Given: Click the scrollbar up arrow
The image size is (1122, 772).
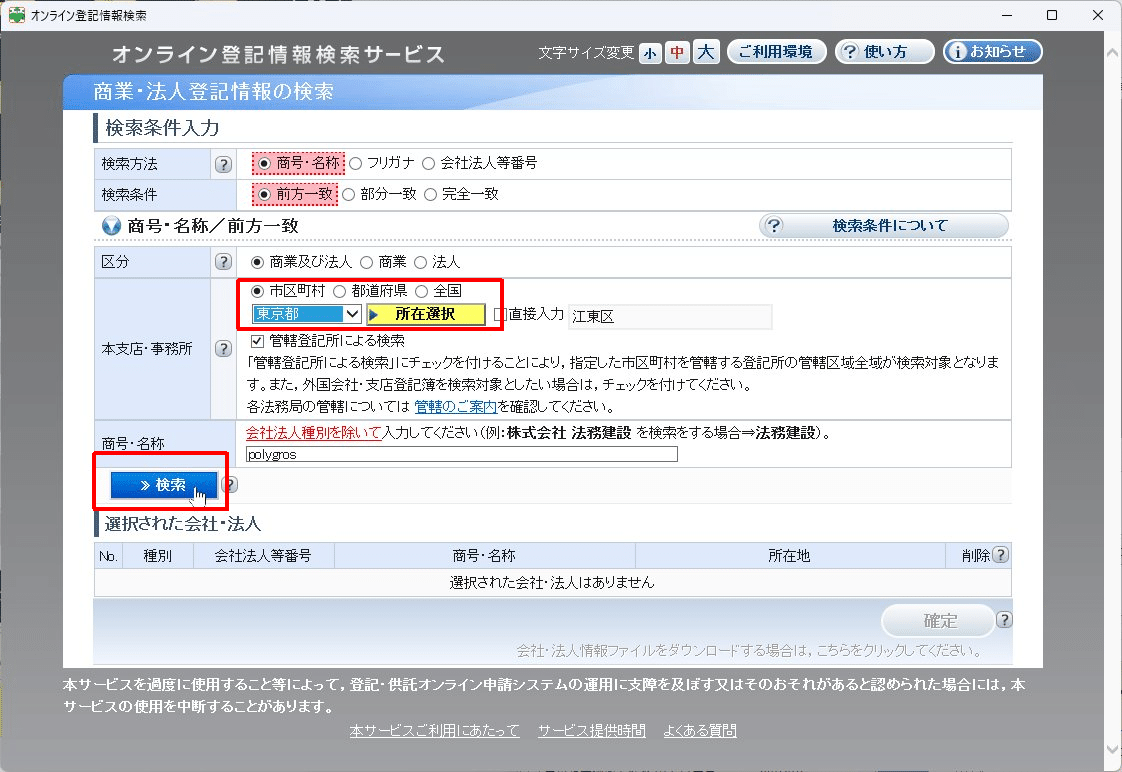Looking at the screenshot, I should (1113, 53).
